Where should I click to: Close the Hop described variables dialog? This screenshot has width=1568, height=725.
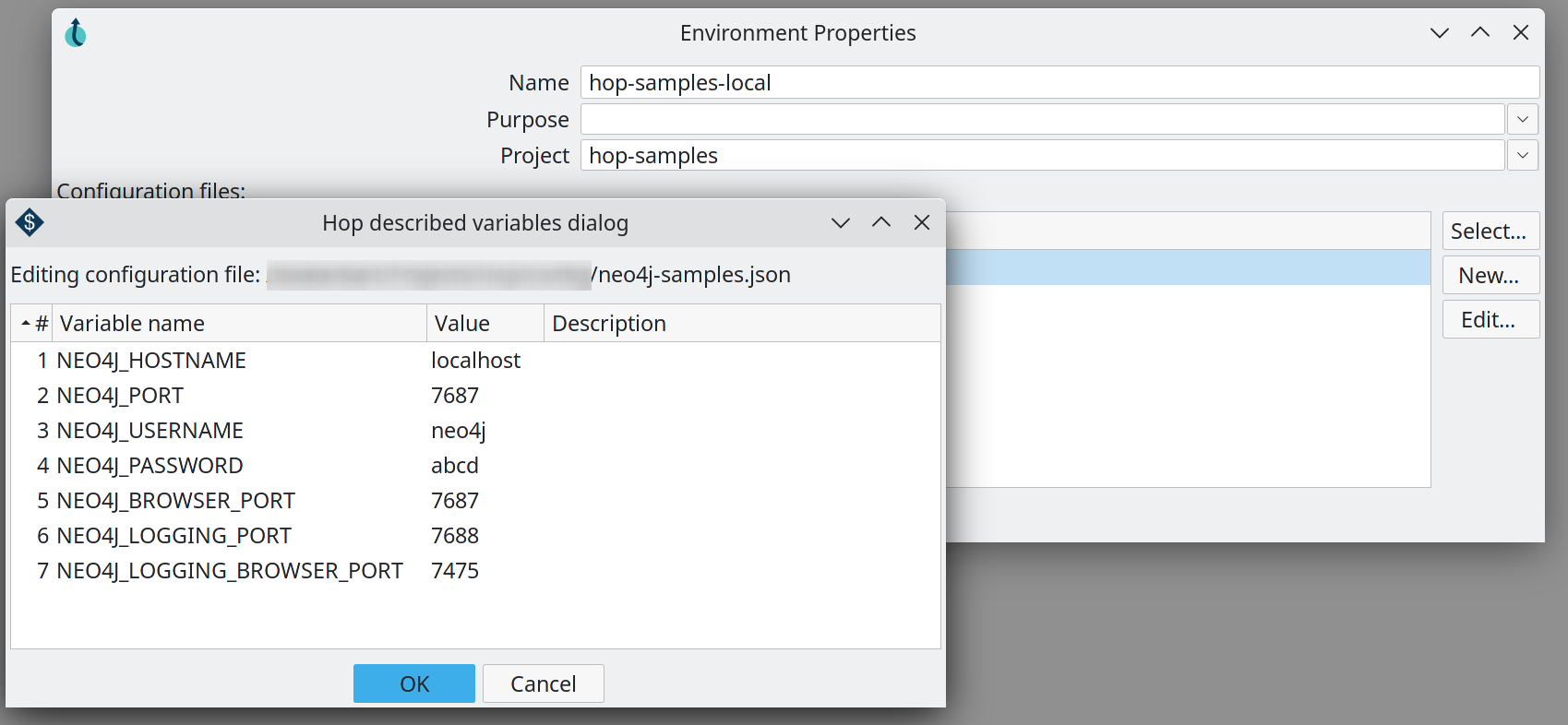coord(921,222)
